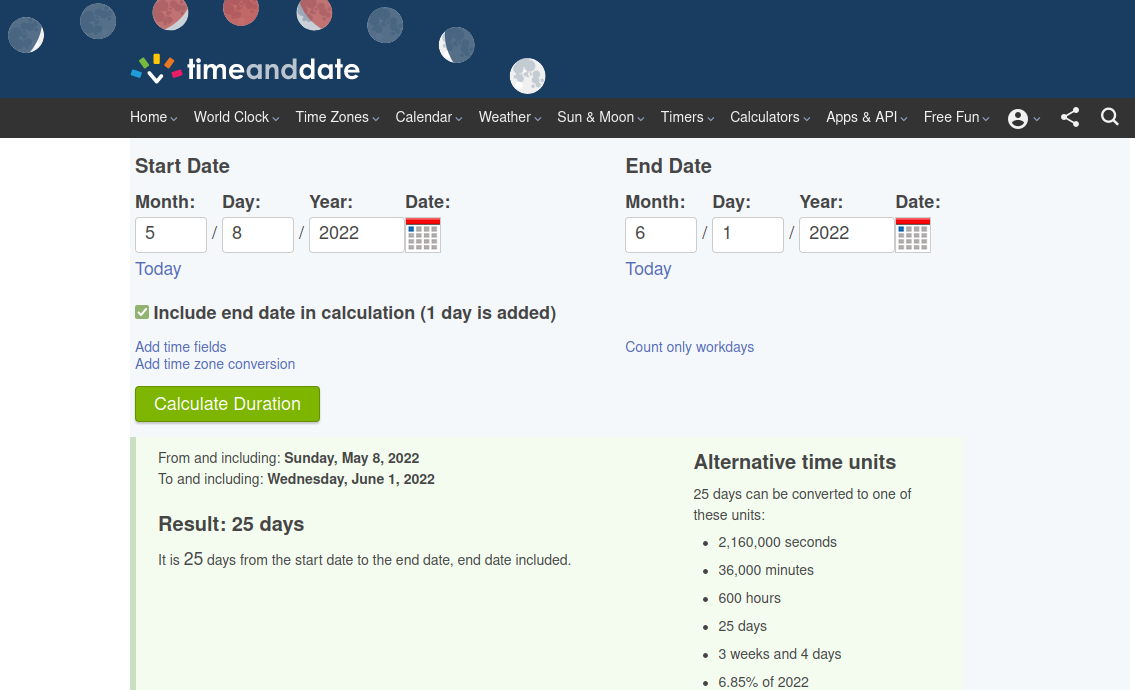Expand the Free Fun menu chevron
Image resolution: width=1135 pixels, height=690 pixels.
(986, 119)
